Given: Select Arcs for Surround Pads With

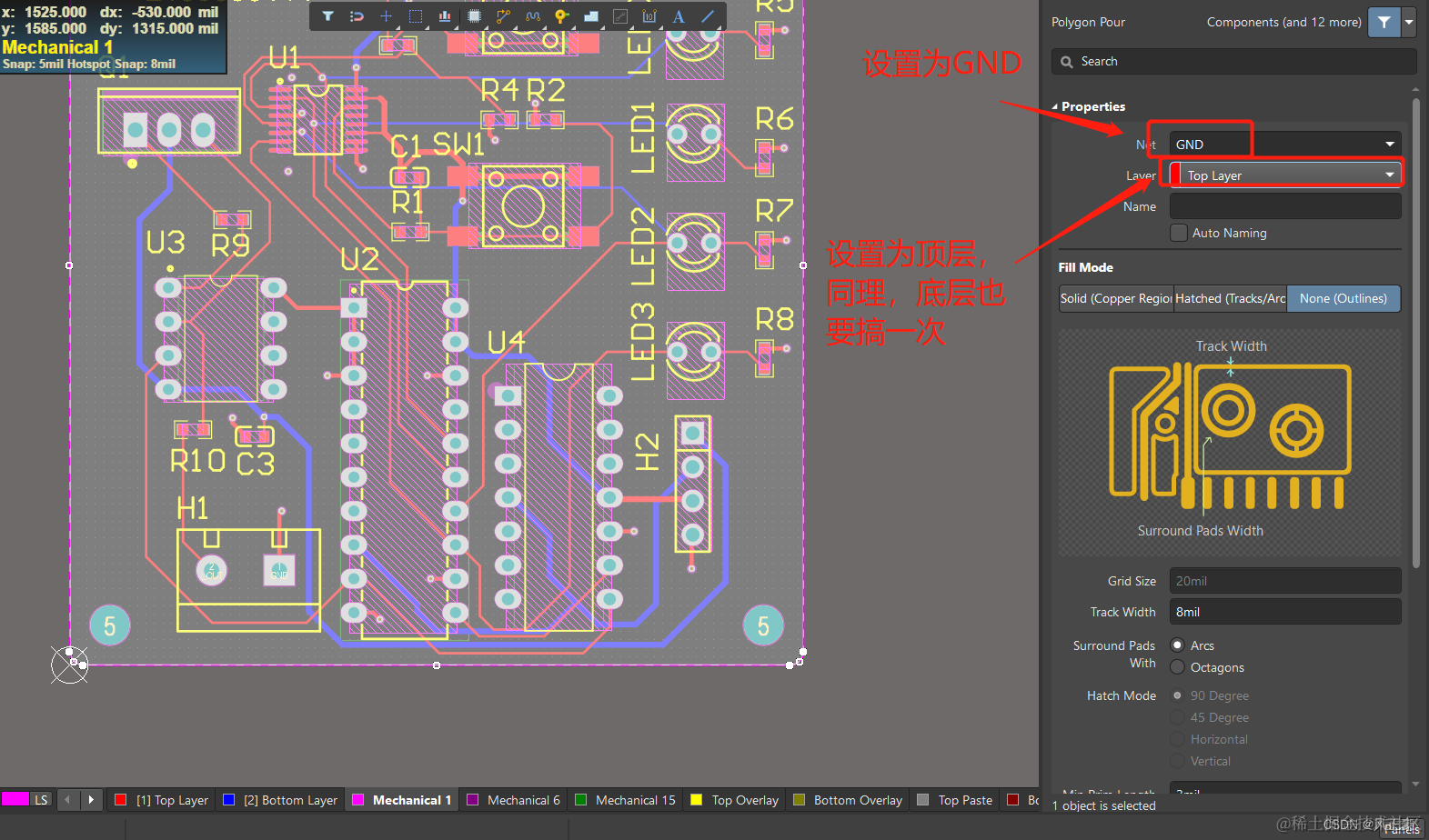Looking at the screenshot, I should (1177, 645).
